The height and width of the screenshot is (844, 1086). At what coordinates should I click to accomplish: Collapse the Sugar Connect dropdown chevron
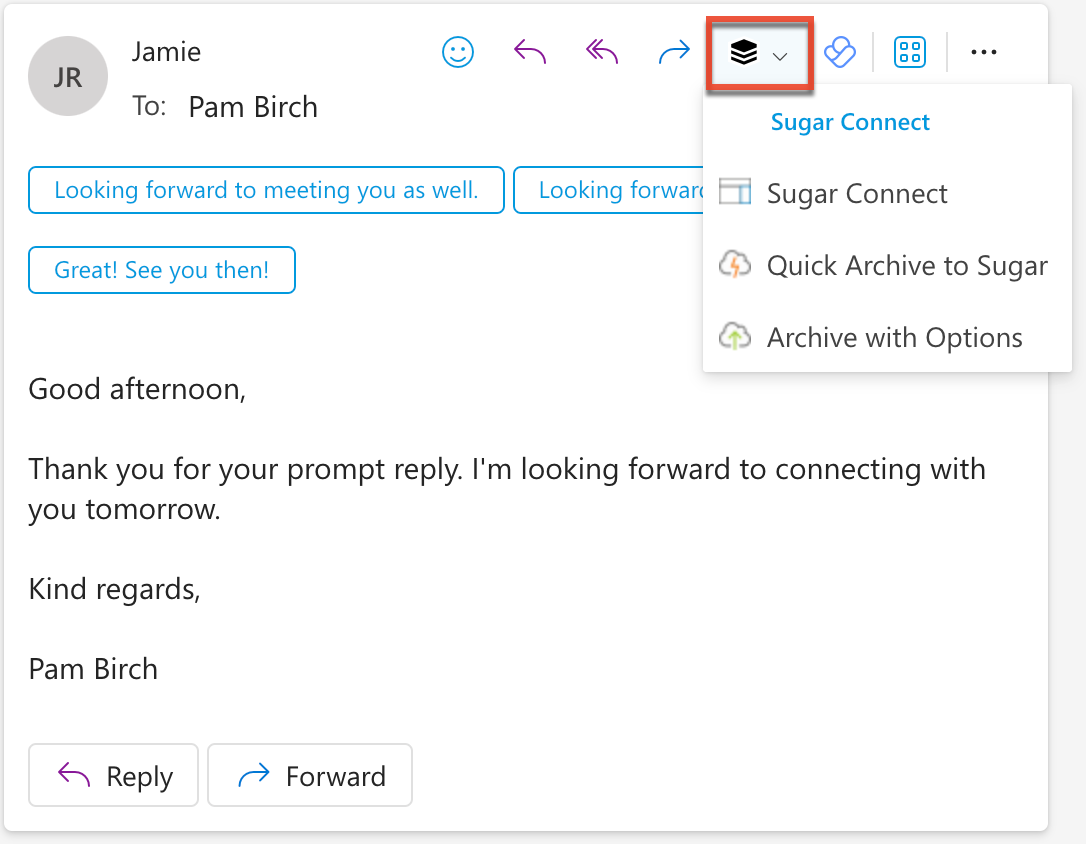click(x=781, y=56)
